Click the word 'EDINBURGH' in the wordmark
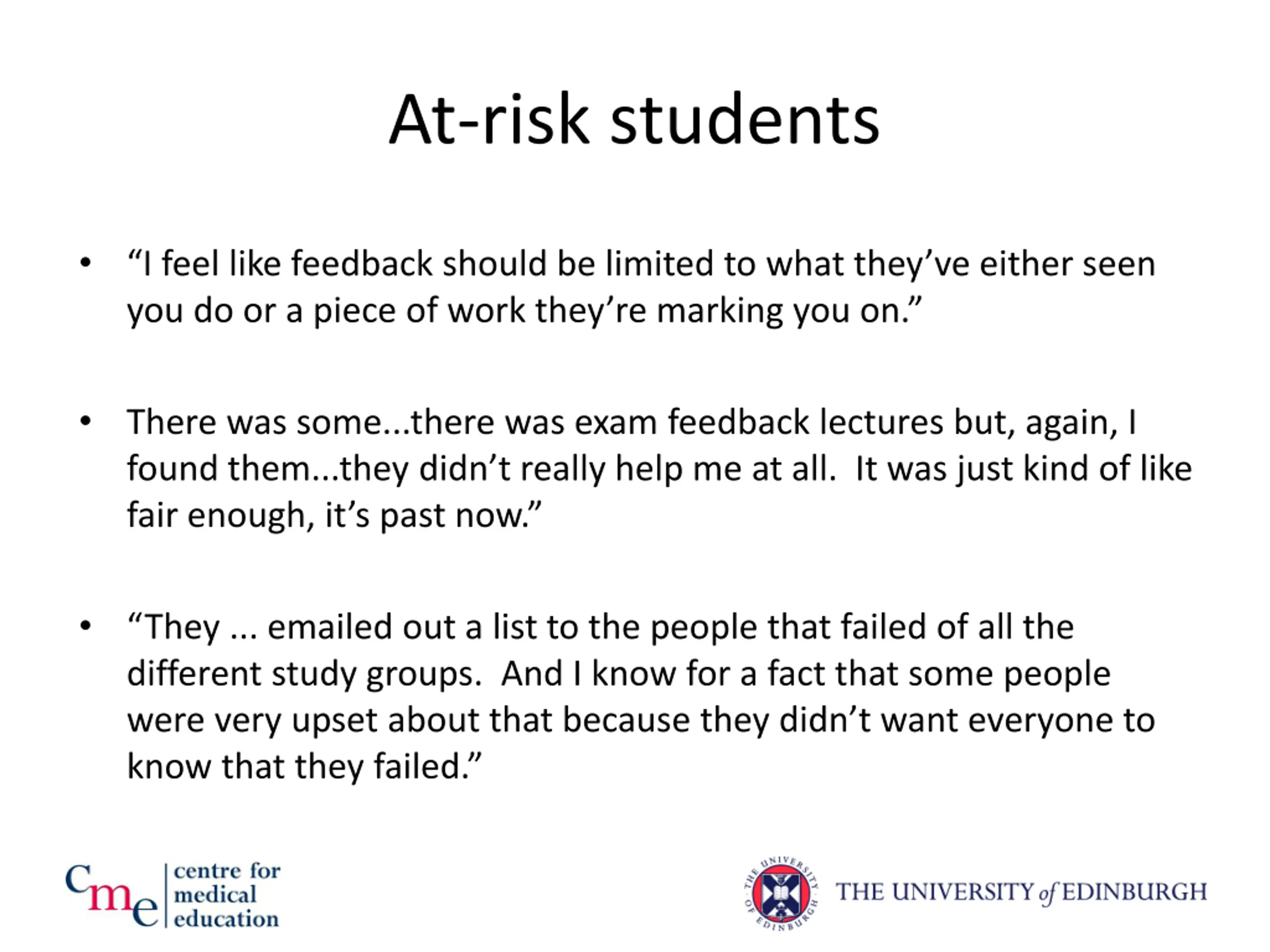This screenshot has width=1270, height=952. point(1134,893)
